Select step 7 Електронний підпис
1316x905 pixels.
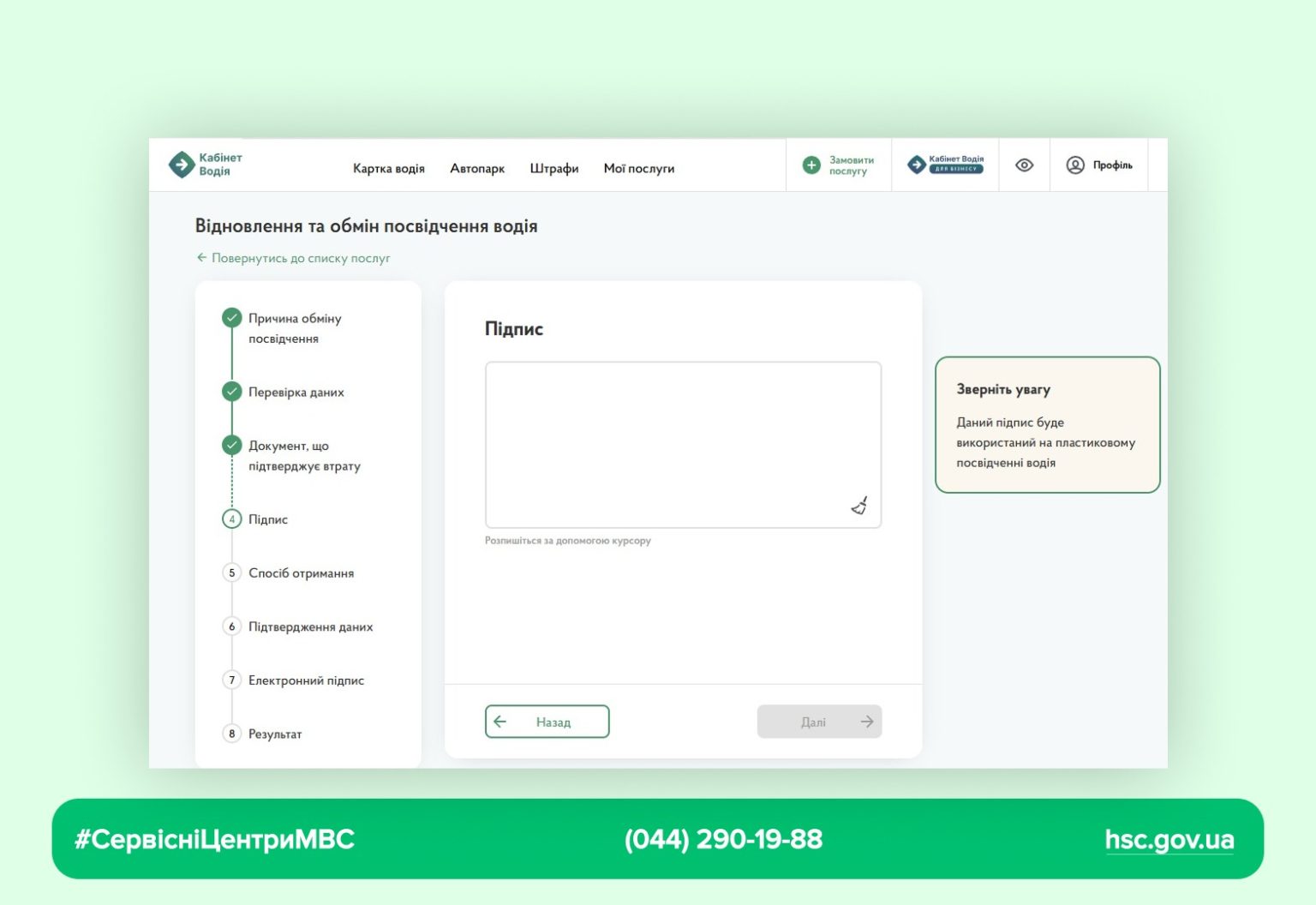[231, 680]
